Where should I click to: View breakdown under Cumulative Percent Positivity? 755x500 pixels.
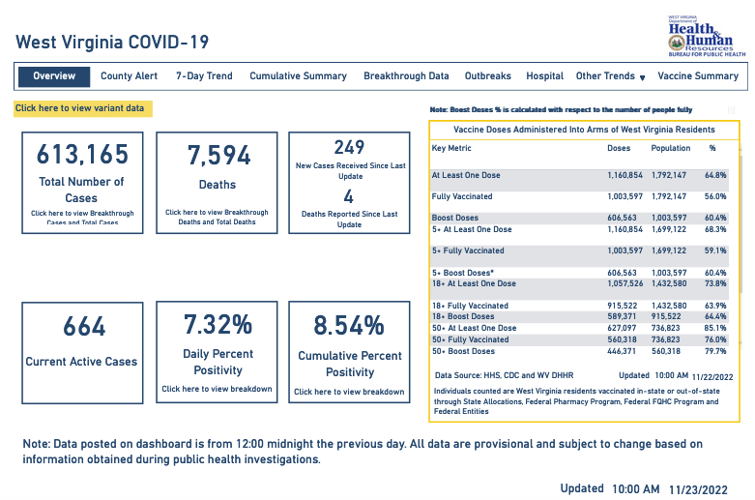(x=349, y=392)
